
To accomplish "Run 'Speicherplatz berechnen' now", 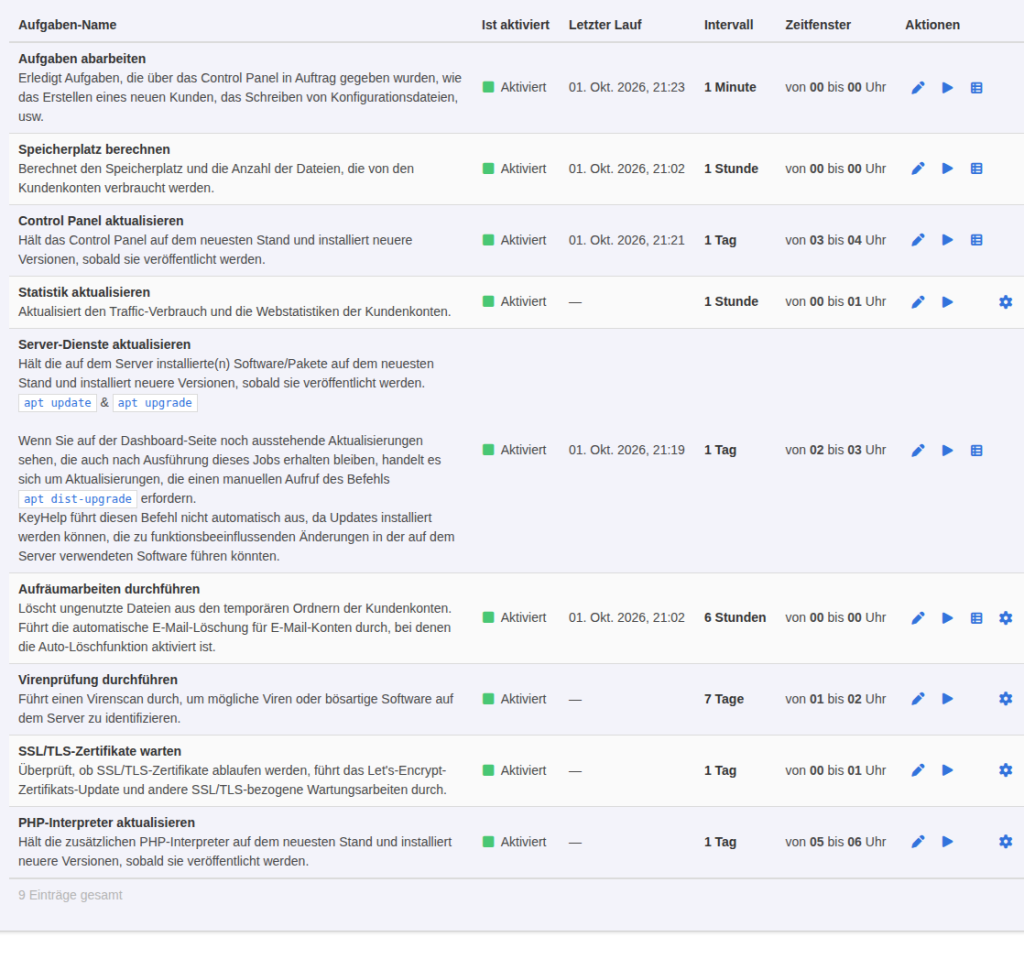I will [947, 169].
